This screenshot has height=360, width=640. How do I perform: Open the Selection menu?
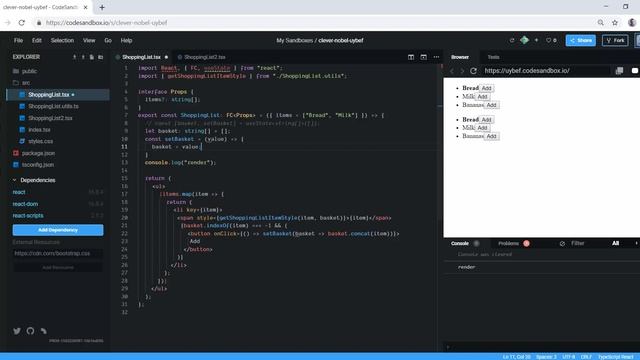62,40
